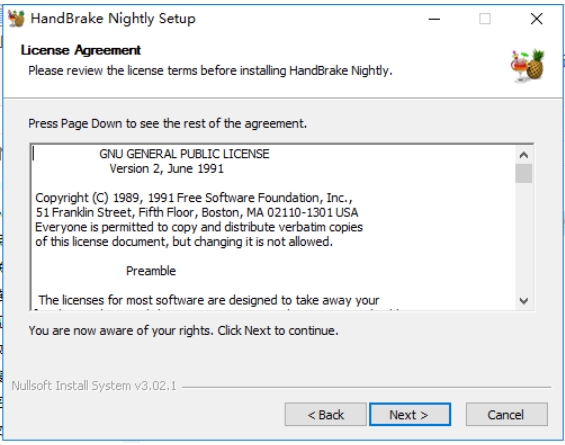Click the Preamble heading in license
Screen dimensions: 565x445
point(151,271)
